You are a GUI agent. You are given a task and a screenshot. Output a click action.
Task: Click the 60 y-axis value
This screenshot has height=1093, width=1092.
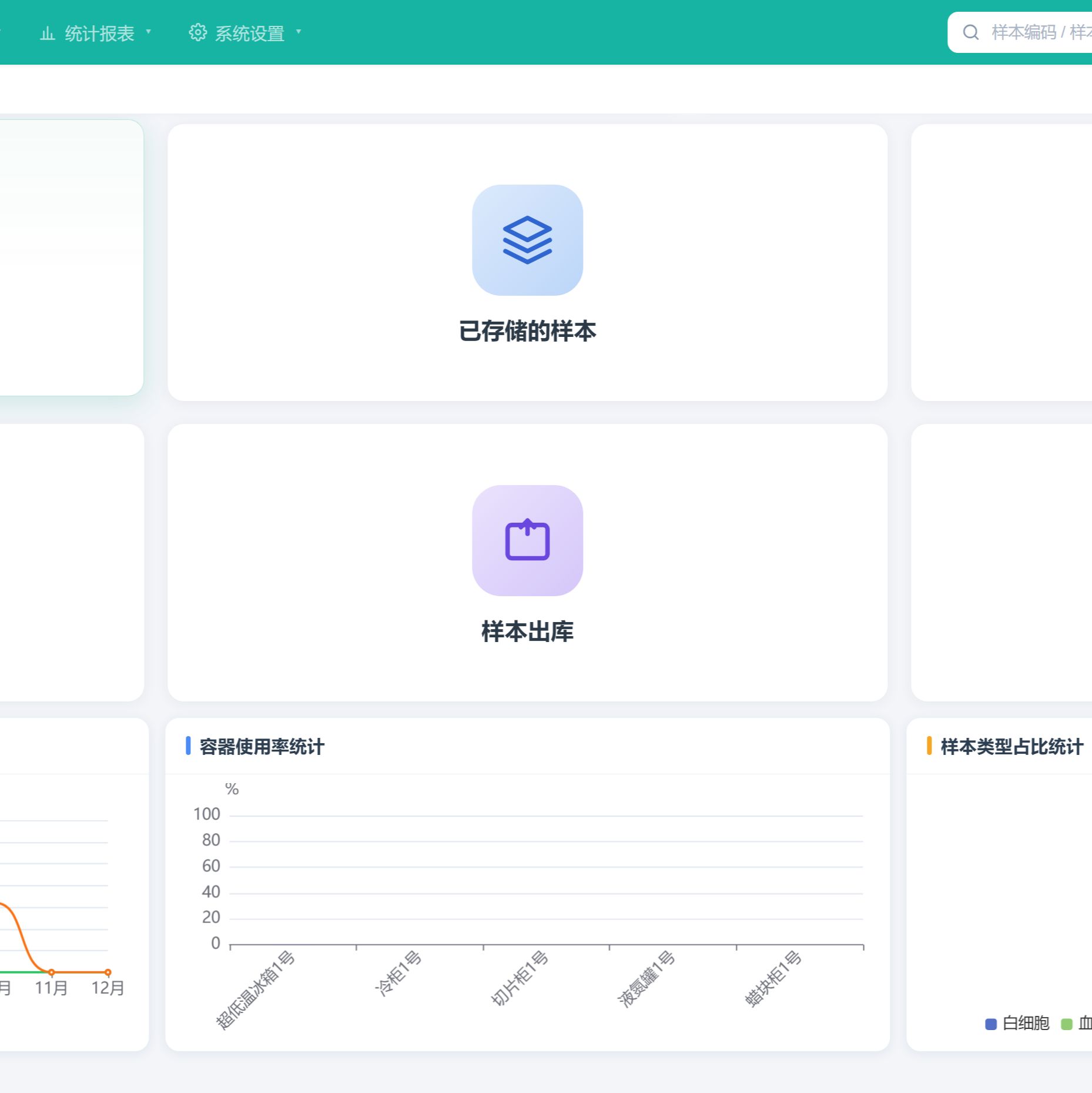click(211, 866)
